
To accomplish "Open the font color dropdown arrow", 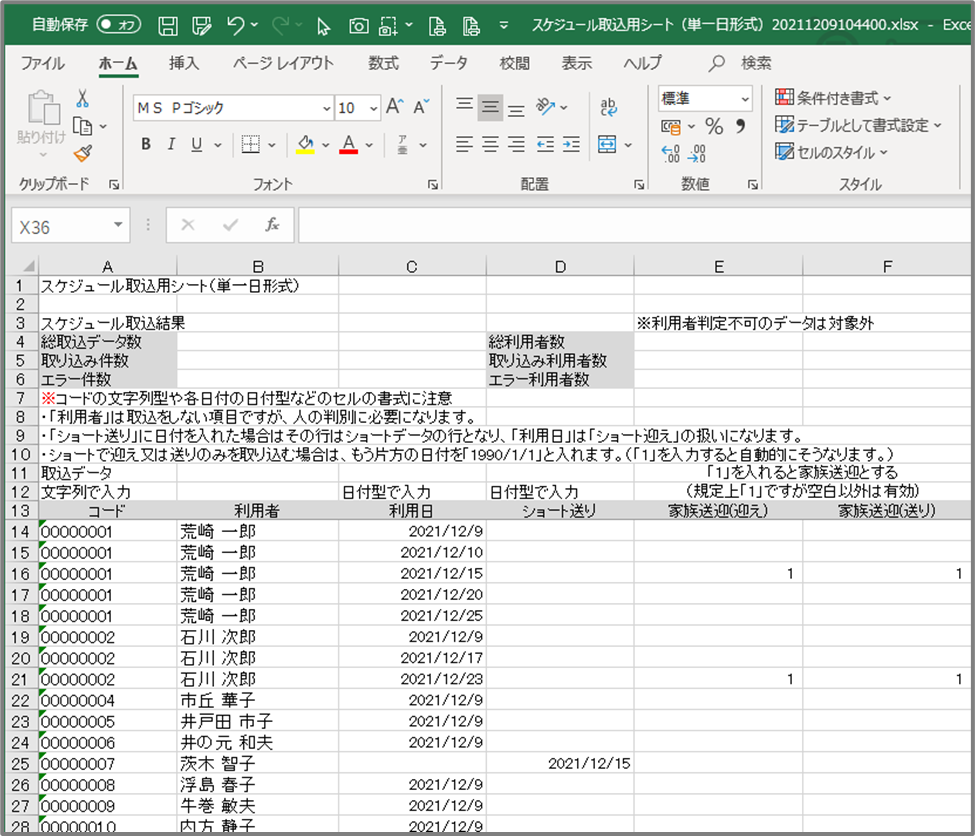I will point(369,145).
